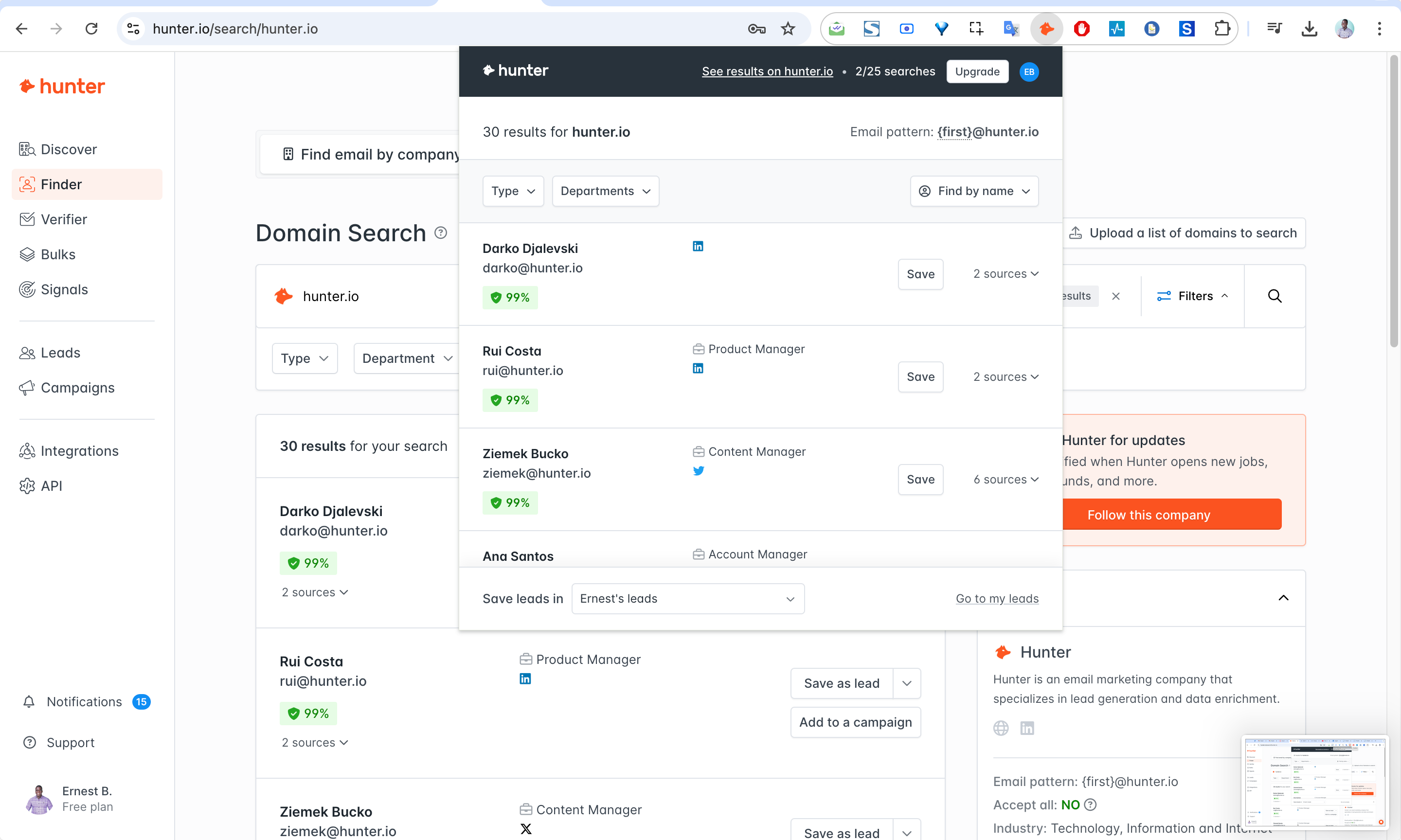Open Ziemek Bucko's Twitter icon in popup
This screenshot has height=840, width=1401.
coord(699,471)
